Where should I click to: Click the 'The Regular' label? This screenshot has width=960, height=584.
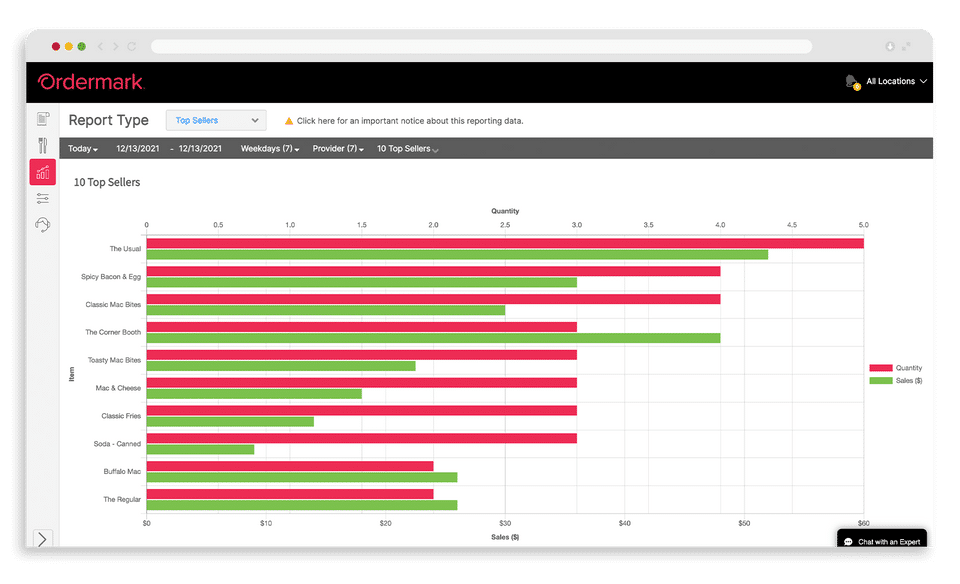tap(122, 500)
